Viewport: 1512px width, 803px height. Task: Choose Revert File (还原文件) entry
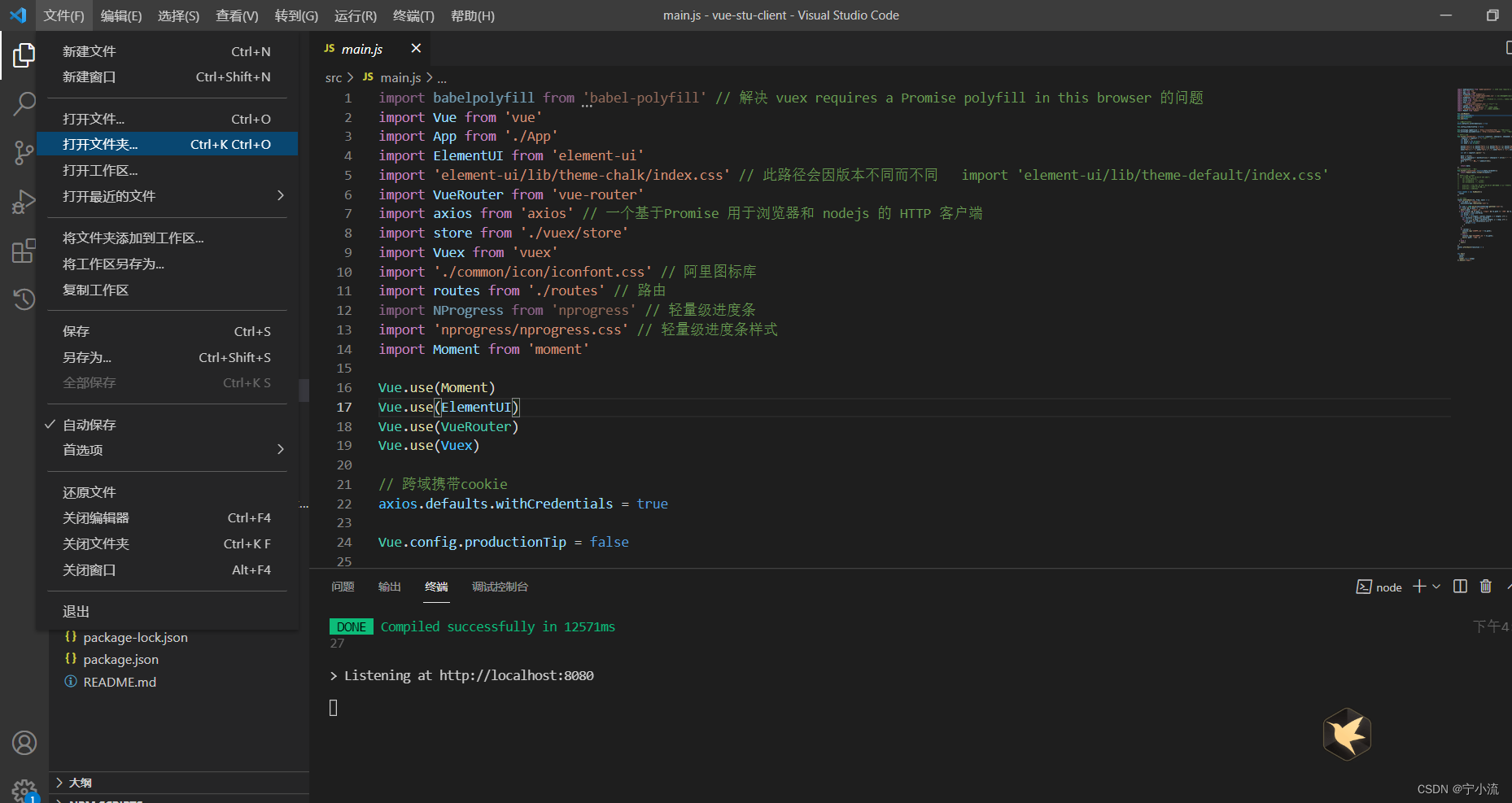167,492
